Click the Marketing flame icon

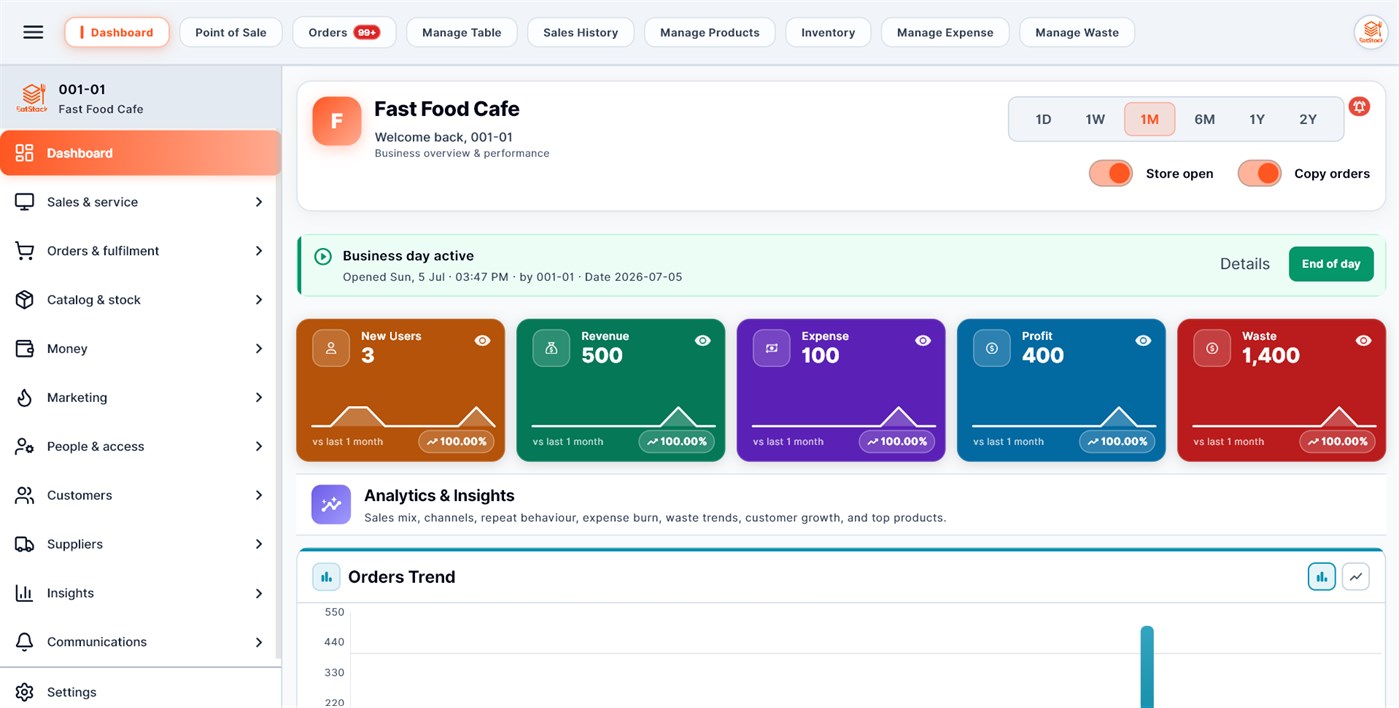tap(25, 398)
